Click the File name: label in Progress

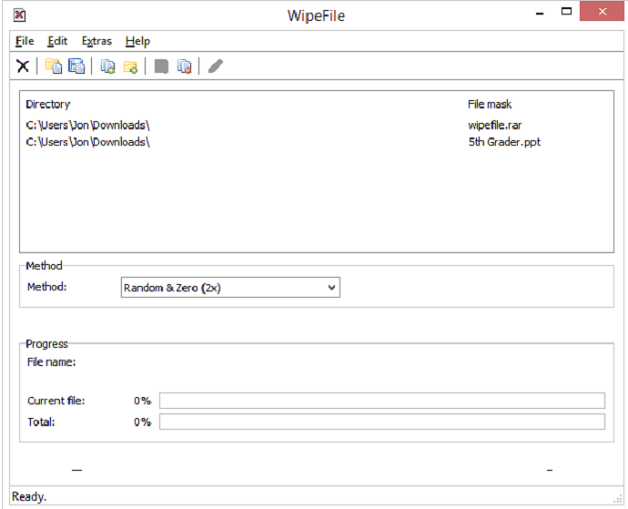[x=51, y=362]
